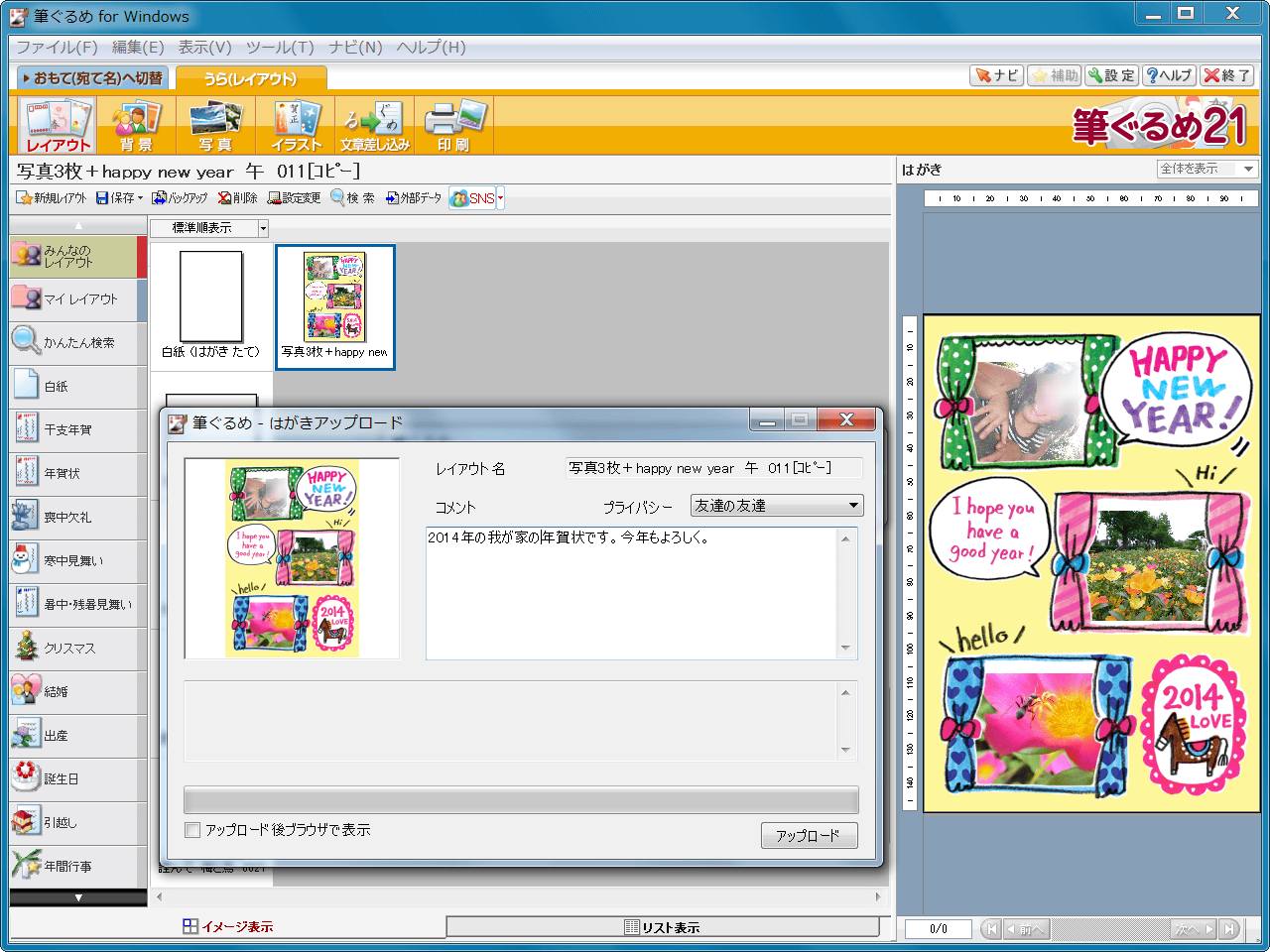Expand the SNS dropdown arrow
Image resolution: width=1270 pixels, height=952 pixels.
point(500,198)
